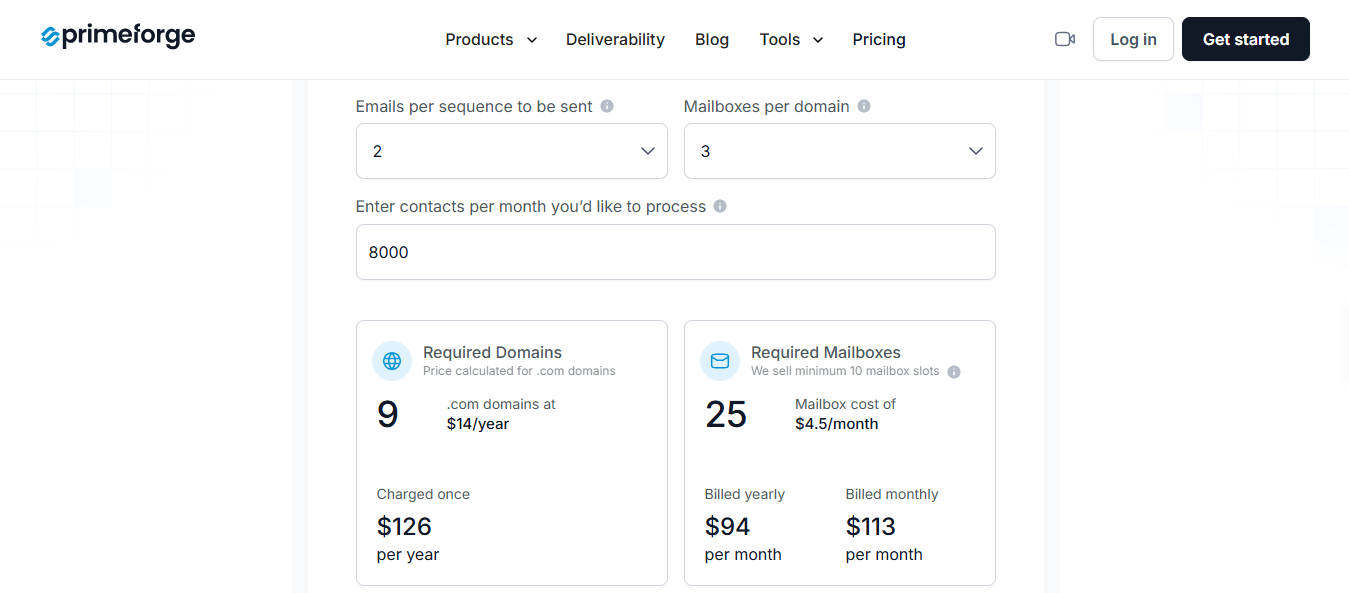
Task: Expand the Products chevron arrow
Action: tap(532, 40)
